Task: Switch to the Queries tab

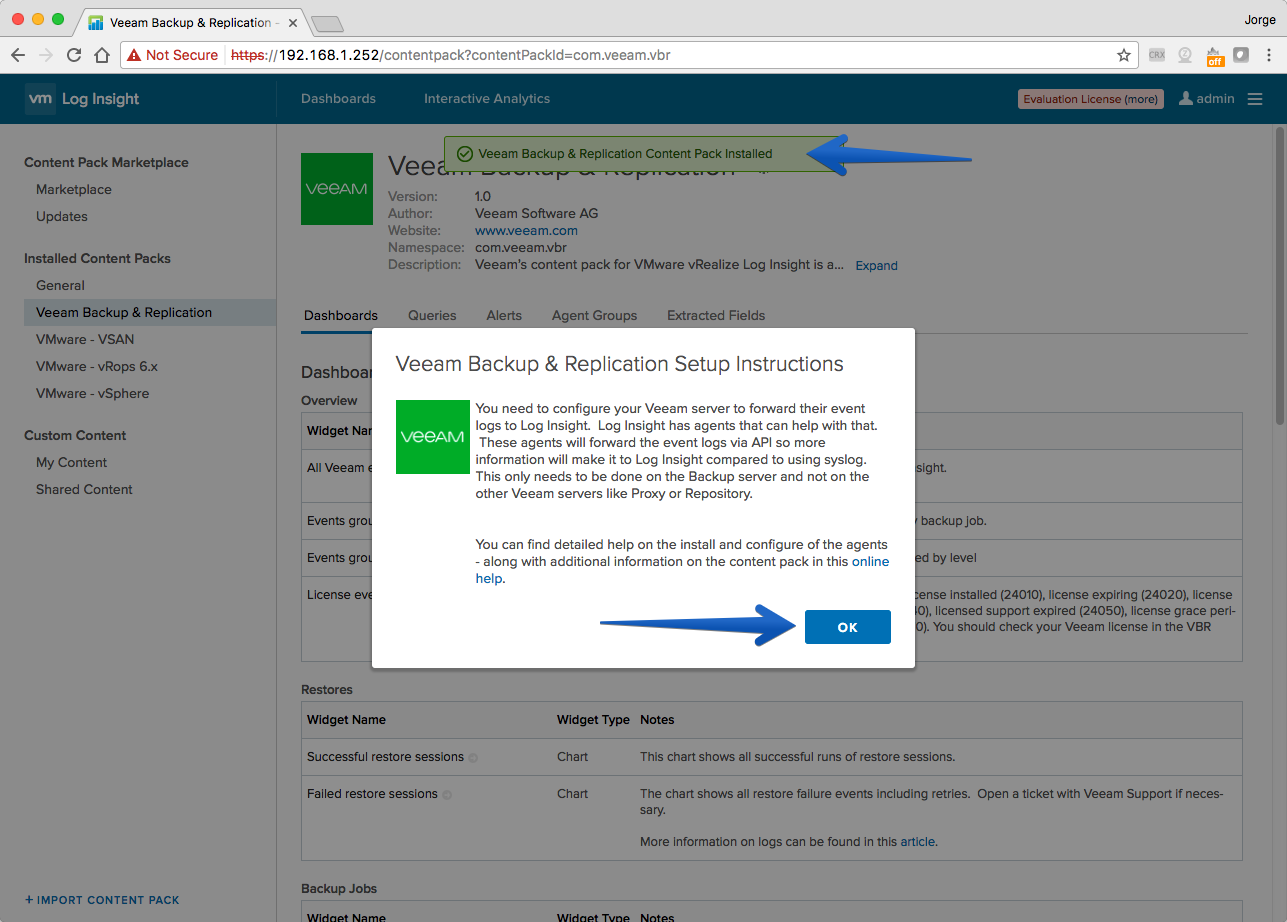Action: click(432, 315)
